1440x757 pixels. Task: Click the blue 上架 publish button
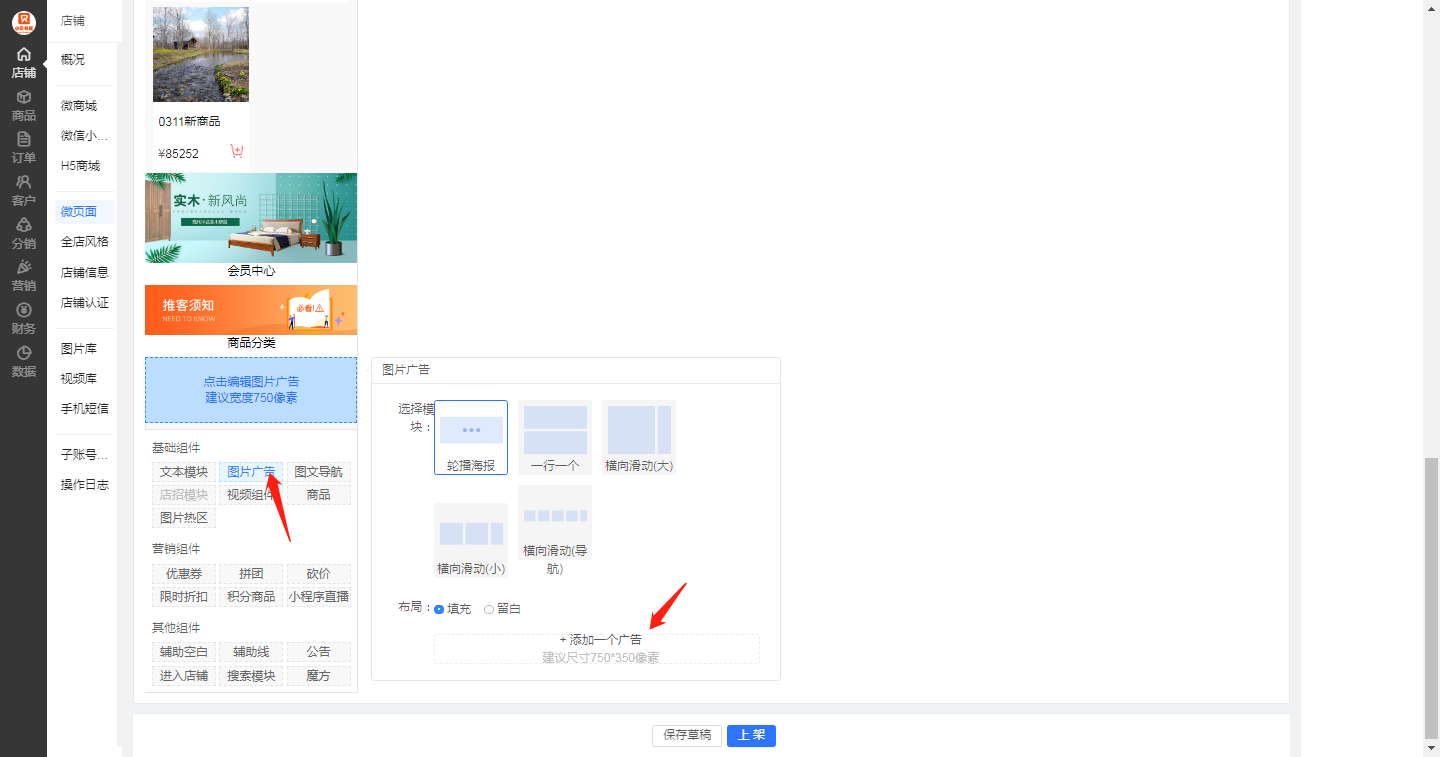(751, 735)
